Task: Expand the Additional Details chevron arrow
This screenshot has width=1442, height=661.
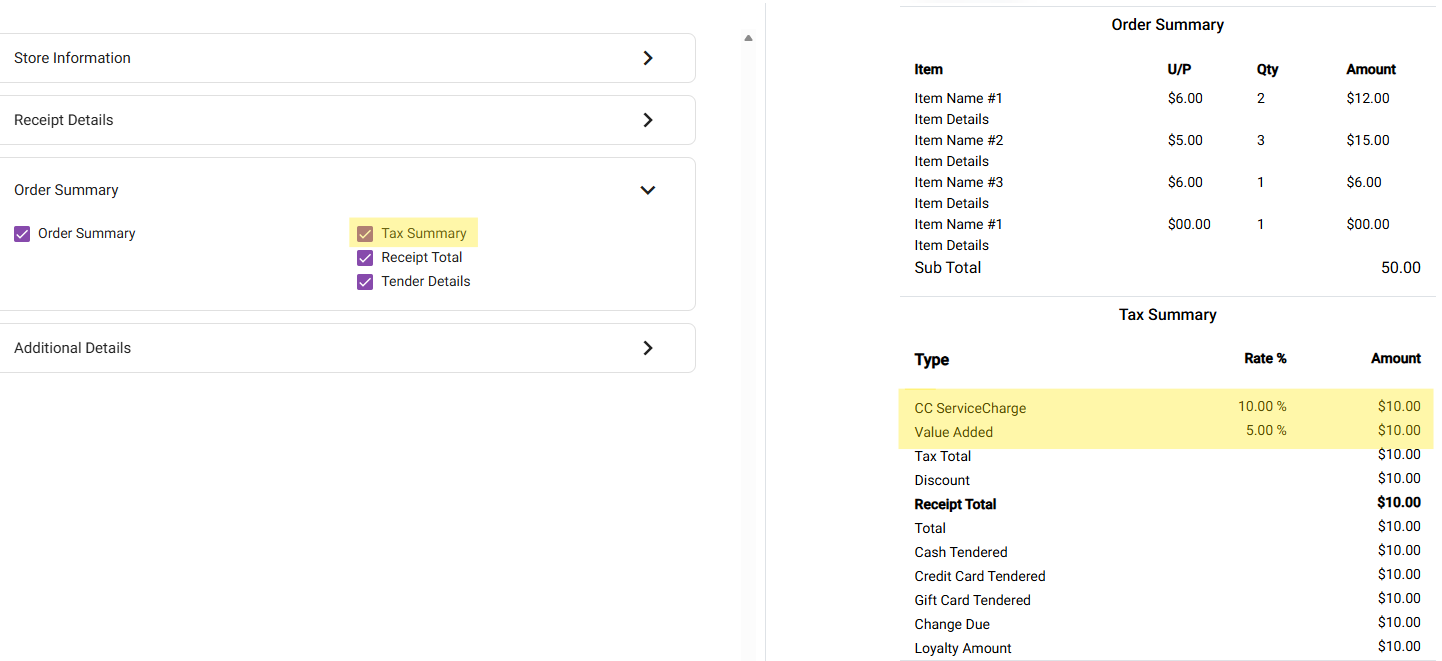Action: [x=648, y=348]
